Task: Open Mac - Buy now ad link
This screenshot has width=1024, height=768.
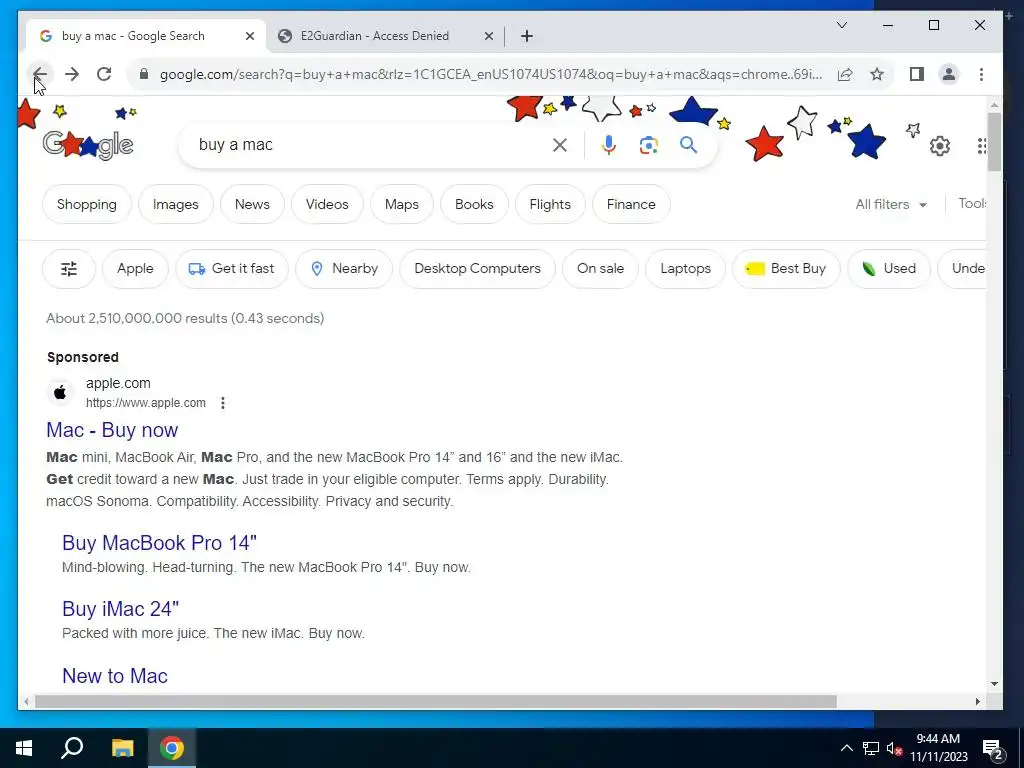Action: click(112, 430)
